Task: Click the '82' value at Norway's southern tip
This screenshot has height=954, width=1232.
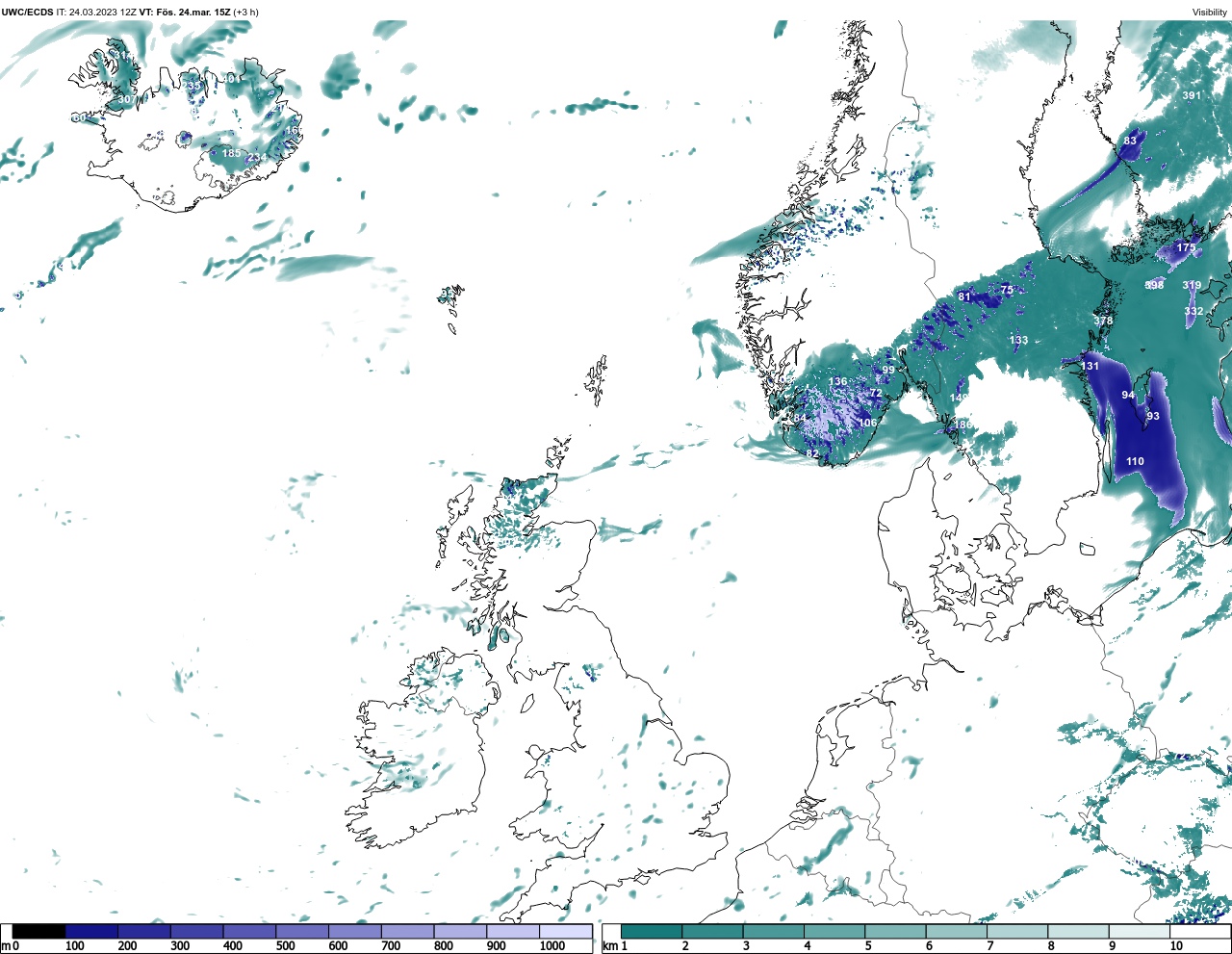Action: click(812, 453)
